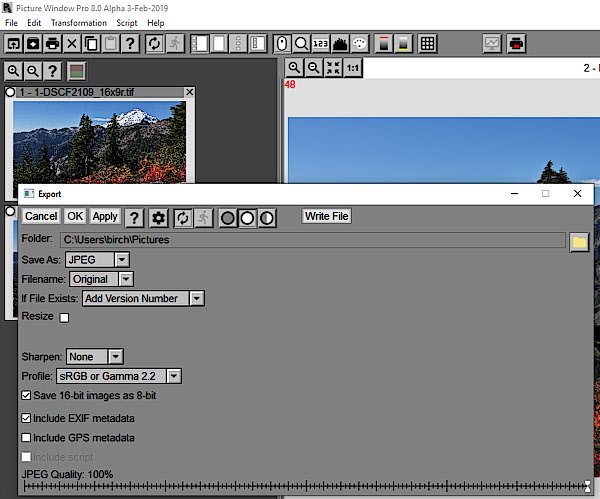This screenshot has height=499, width=600.
Task: Check Include GPS metadata option
Action: click(x=27, y=437)
